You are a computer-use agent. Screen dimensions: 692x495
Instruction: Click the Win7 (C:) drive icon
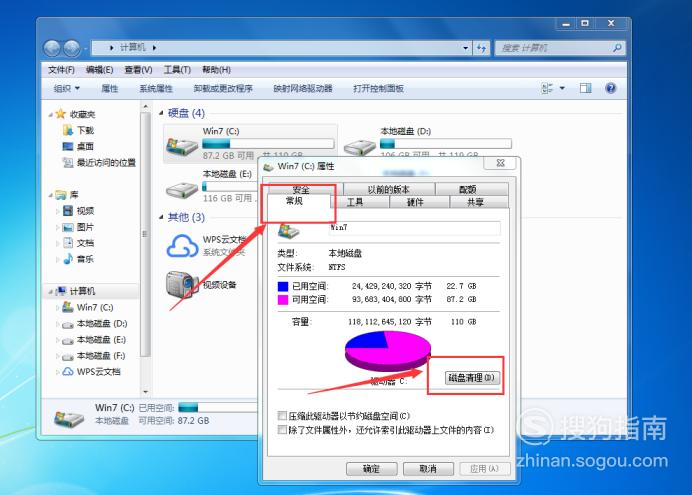pos(182,144)
